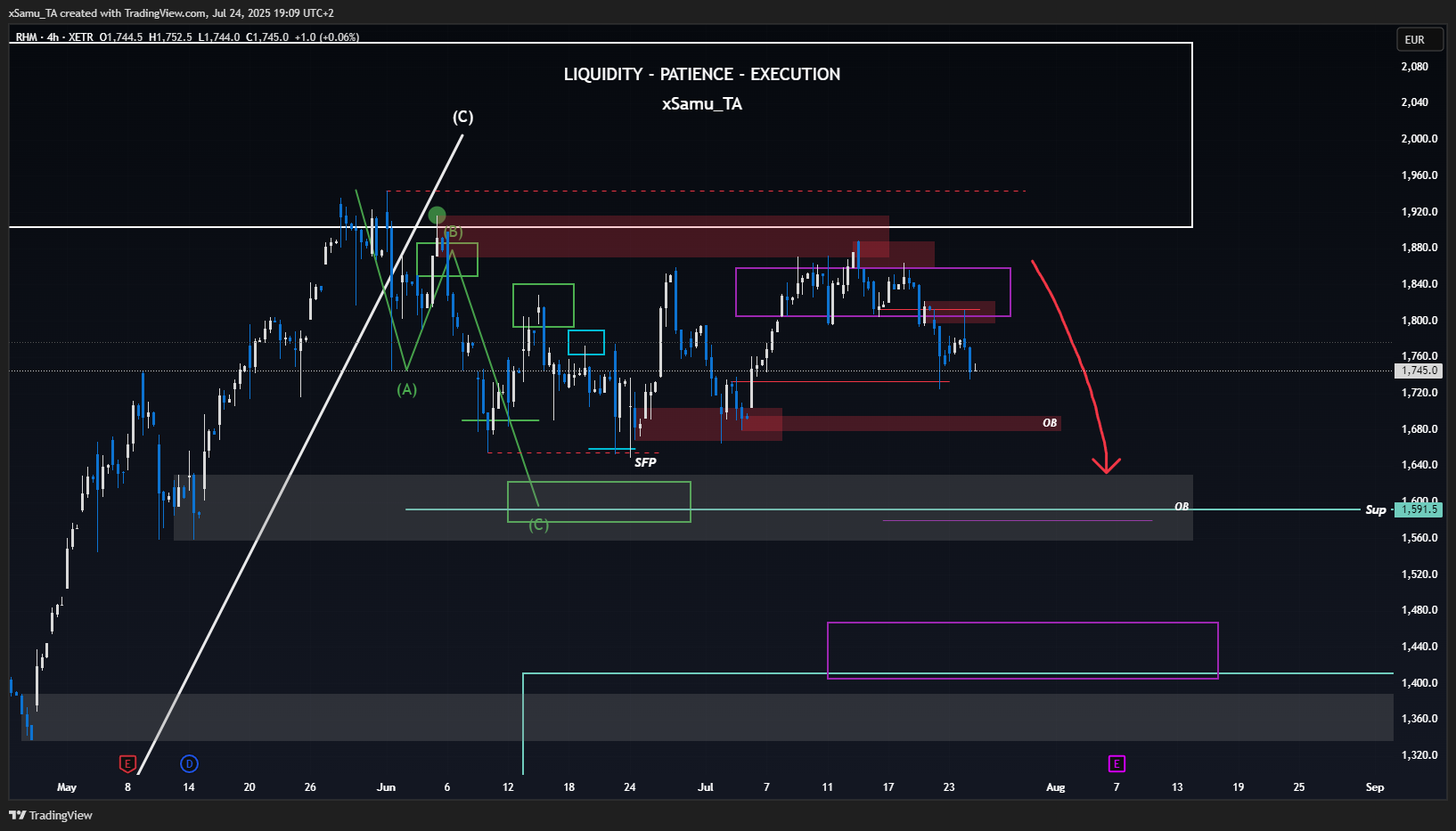Click the 1,591.5 support price label
This screenshot has height=831, width=1456.
tap(1419, 509)
